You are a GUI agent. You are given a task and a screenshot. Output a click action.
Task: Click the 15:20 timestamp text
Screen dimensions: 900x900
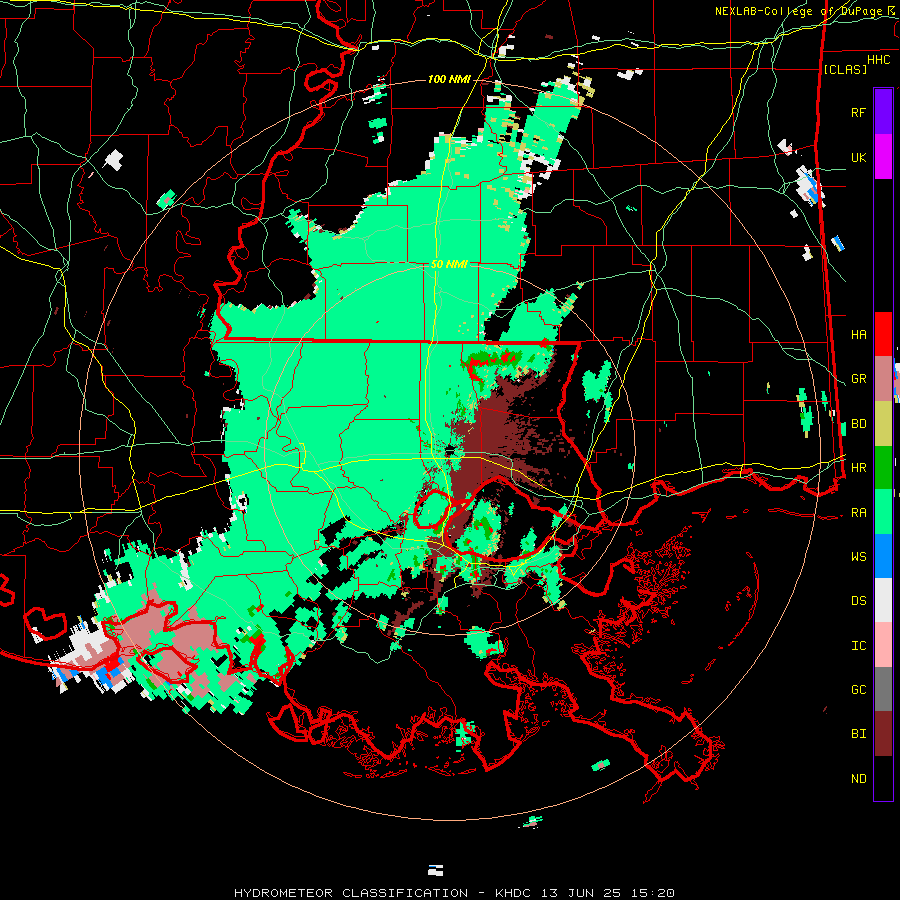point(655,893)
